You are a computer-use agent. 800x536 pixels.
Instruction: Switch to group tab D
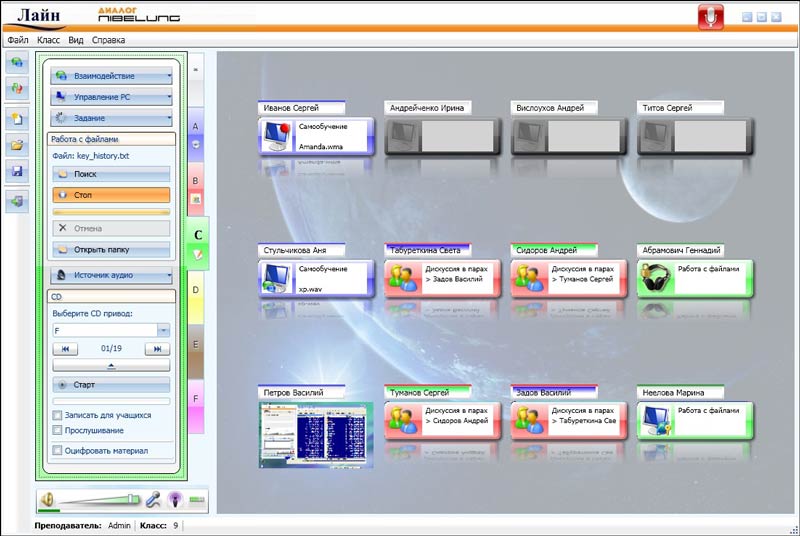(196, 290)
